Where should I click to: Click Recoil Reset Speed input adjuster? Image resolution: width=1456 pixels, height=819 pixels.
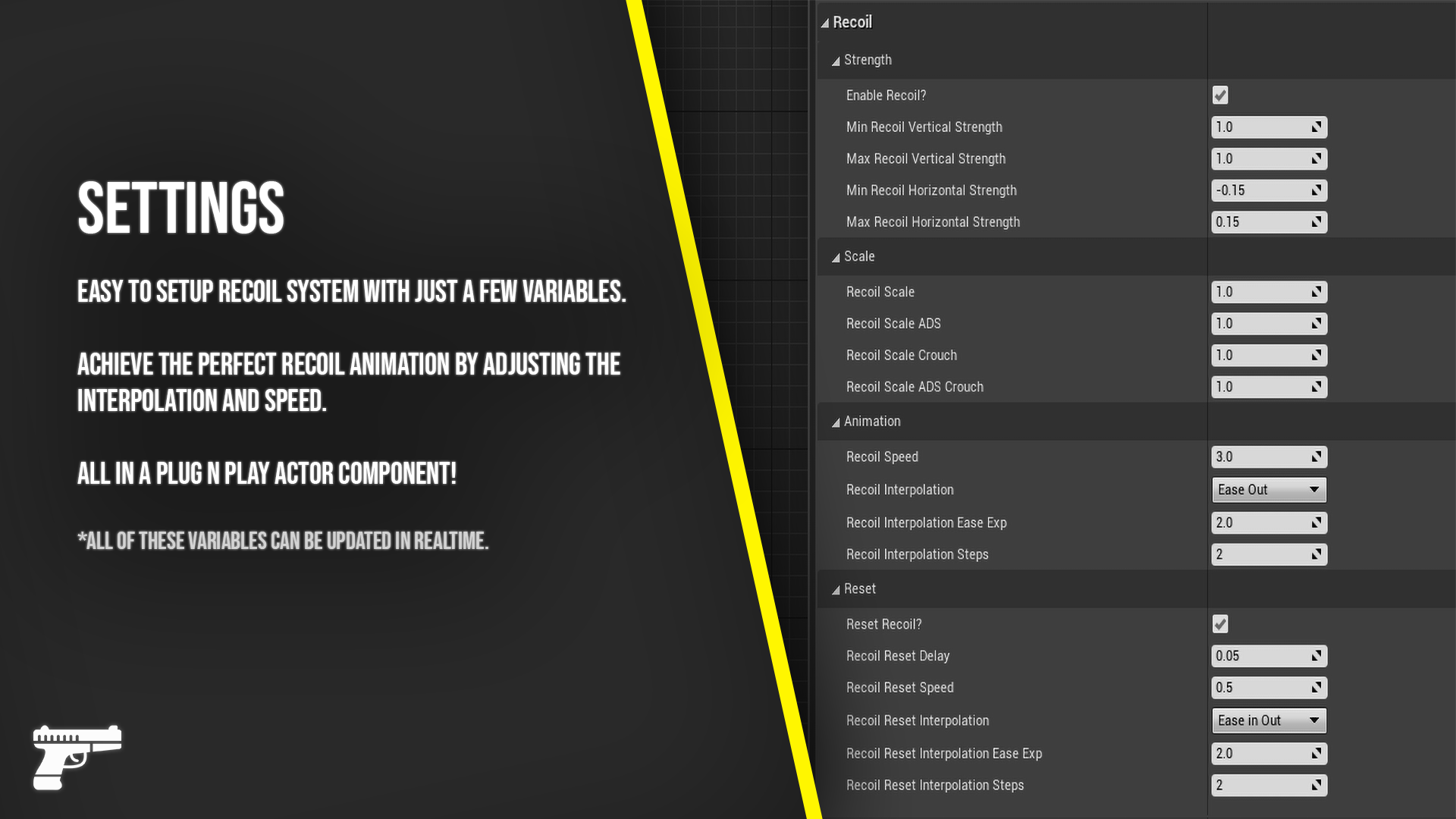pos(1316,687)
